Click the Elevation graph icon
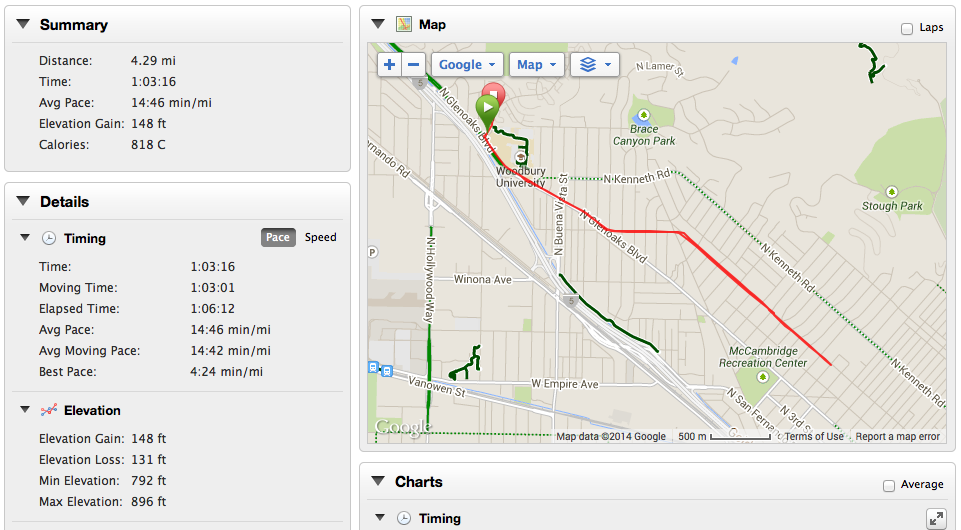961x530 pixels. click(49, 411)
